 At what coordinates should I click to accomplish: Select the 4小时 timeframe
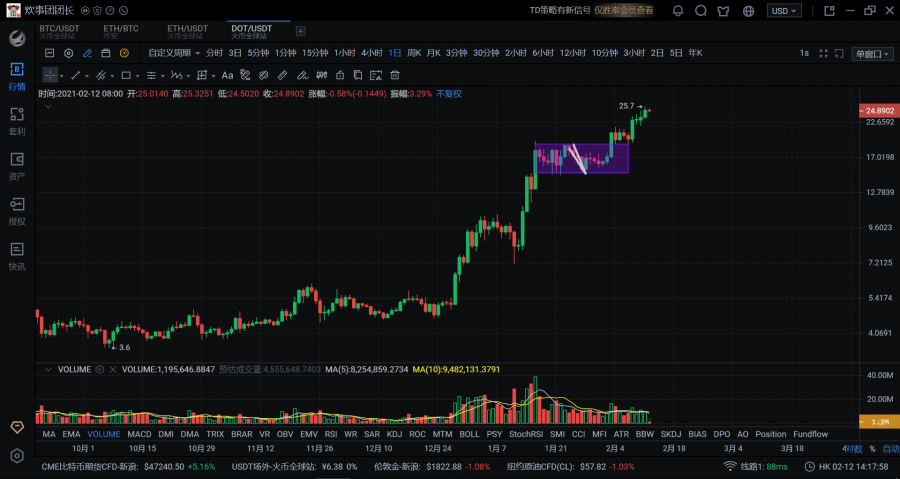point(372,53)
